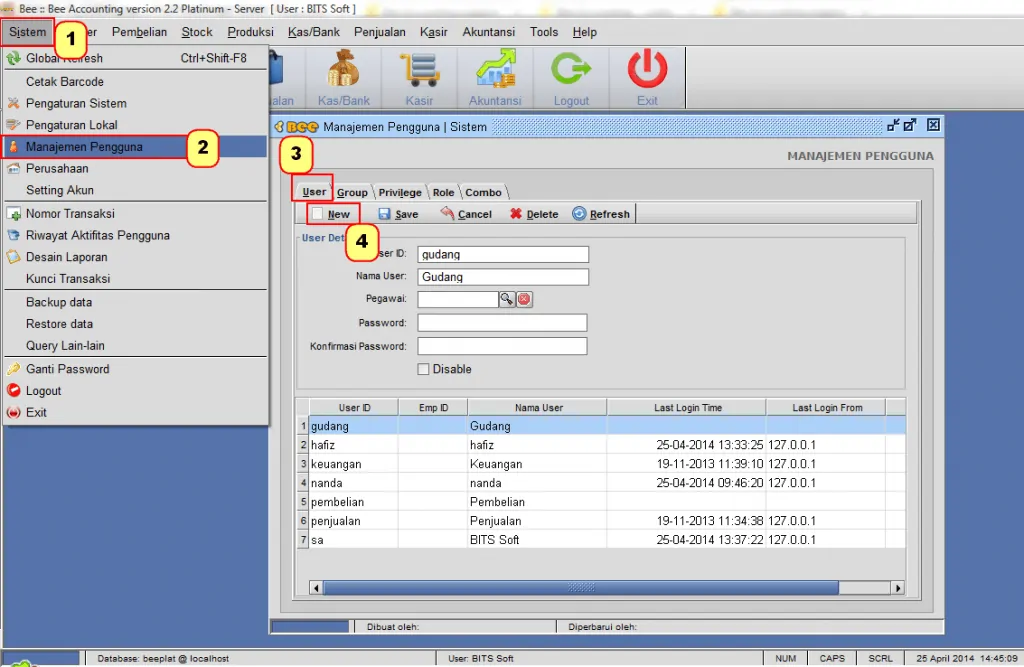This screenshot has width=1024, height=667.
Task: Choose Kunci Transaksi menu entry
Action: pos(135,278)
